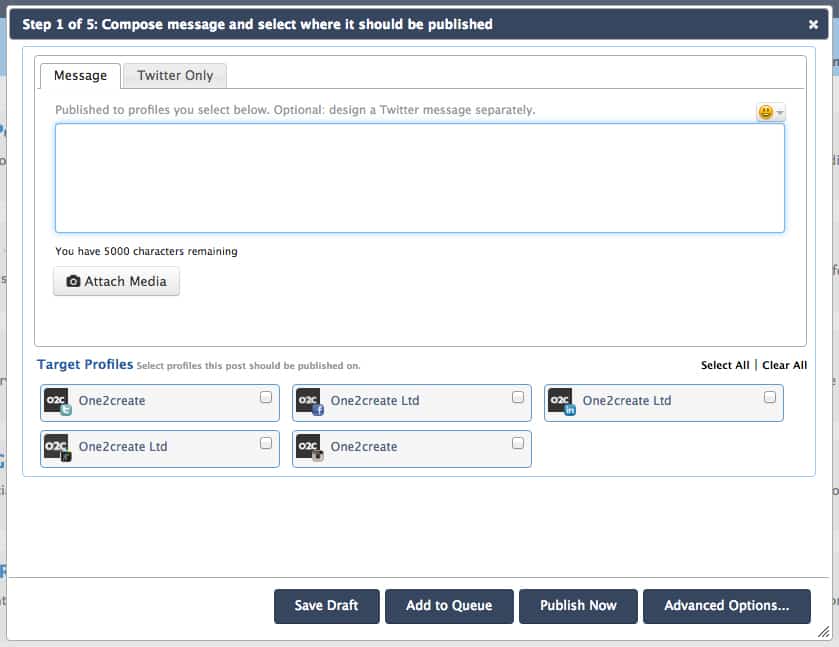This screenshot has height=647, width=839.
Task: Tick the One2create Ltd Facebook checkbox
Action: 518,396
